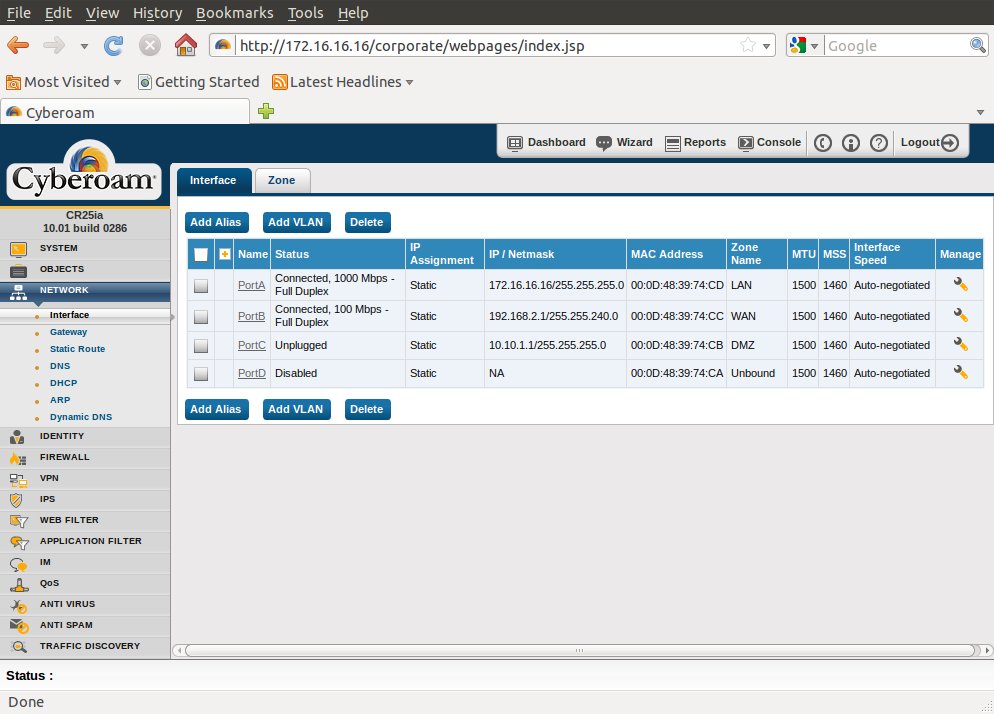Viewport: 994px width, 714px height.
Task: Click in the Google search field
Action: point(895,46)
